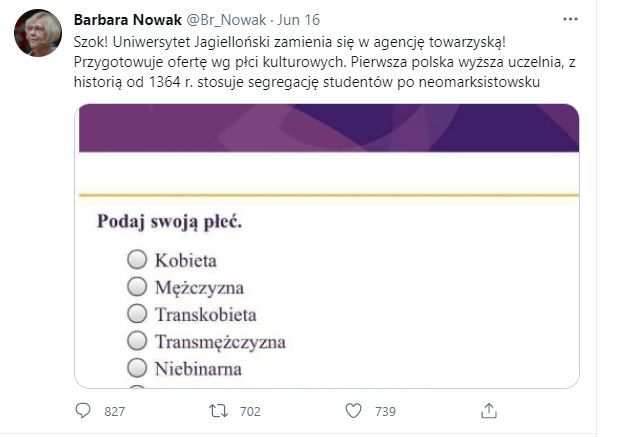This screenshot has width=618, height=437.
Task: View the 702 retweets count
Action: [250, 411]
